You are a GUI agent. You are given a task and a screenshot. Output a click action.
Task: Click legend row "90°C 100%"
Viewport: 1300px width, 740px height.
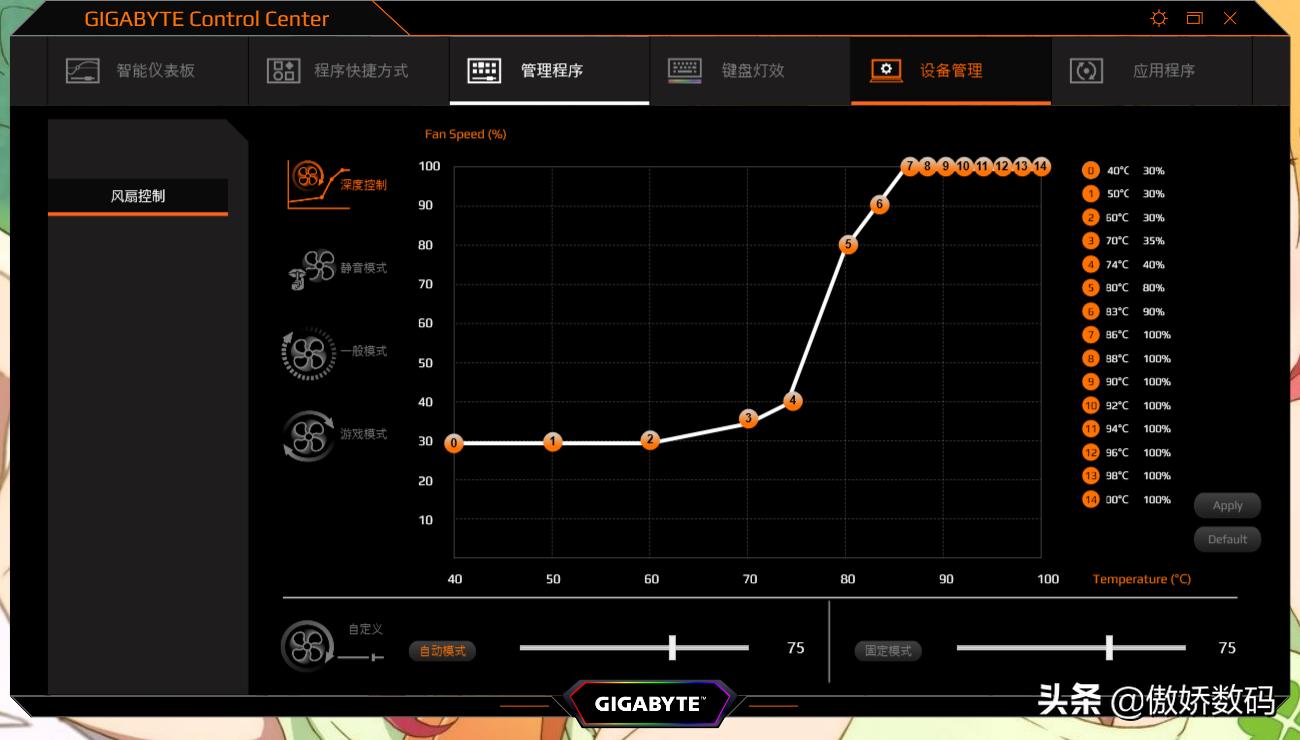[1127, 382]
